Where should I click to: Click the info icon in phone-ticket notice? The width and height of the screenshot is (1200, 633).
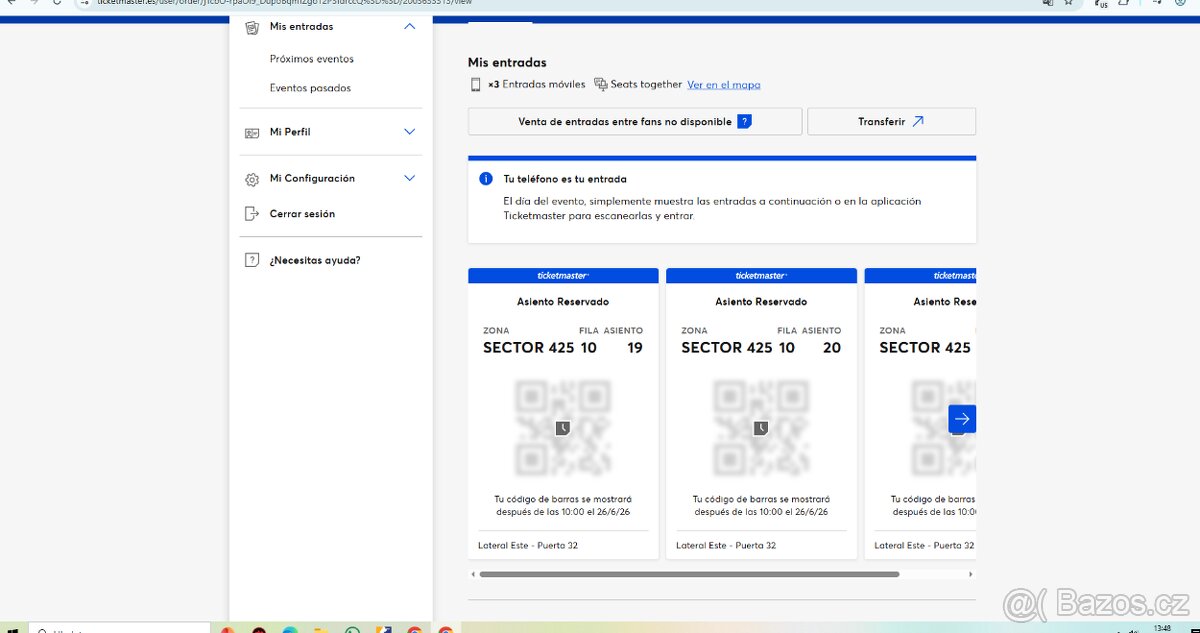click(486, 179)
